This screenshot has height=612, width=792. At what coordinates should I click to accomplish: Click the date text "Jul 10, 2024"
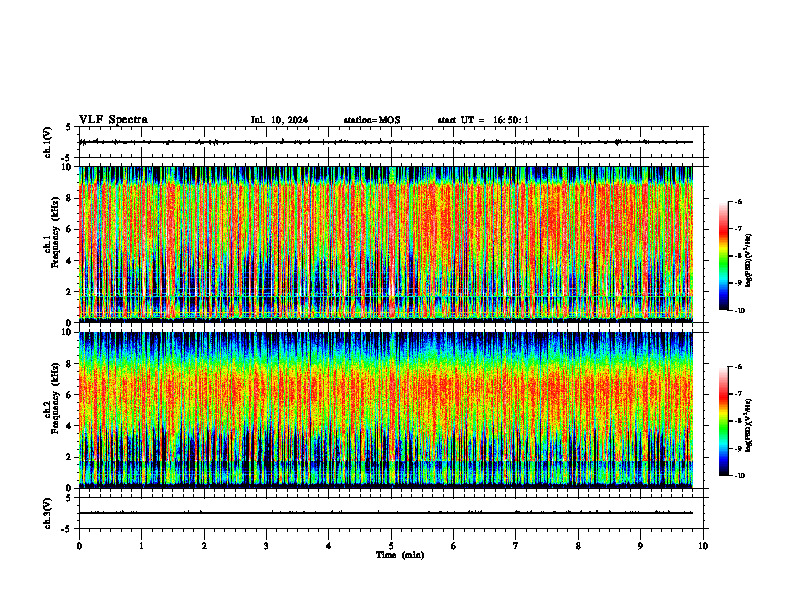pos(279,120)
